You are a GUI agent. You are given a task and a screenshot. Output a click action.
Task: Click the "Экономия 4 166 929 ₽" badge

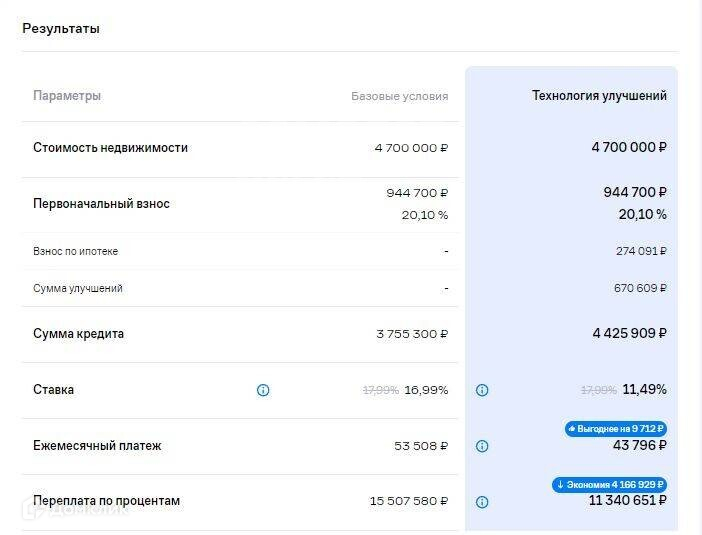pos(609,485)
